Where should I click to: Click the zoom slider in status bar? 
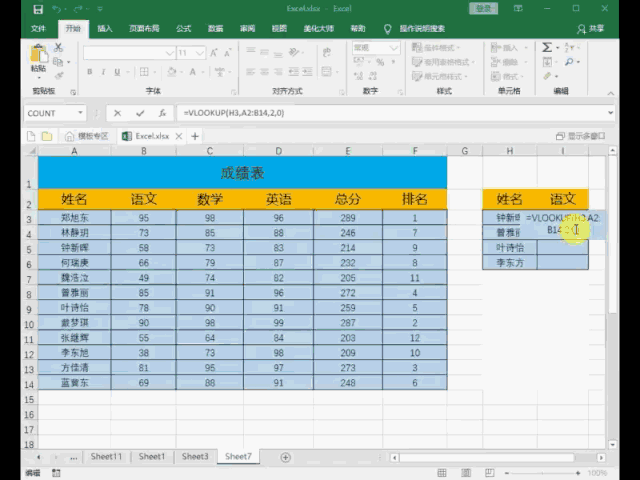[542, 473]
